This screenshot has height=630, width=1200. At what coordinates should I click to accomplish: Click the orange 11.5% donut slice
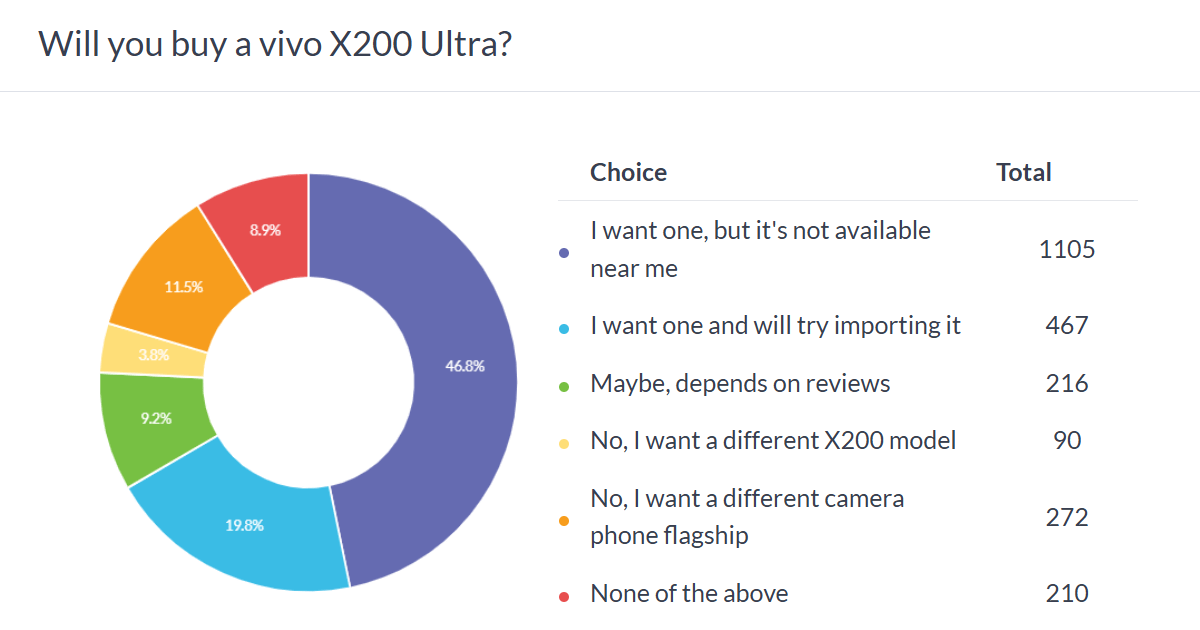184,286
